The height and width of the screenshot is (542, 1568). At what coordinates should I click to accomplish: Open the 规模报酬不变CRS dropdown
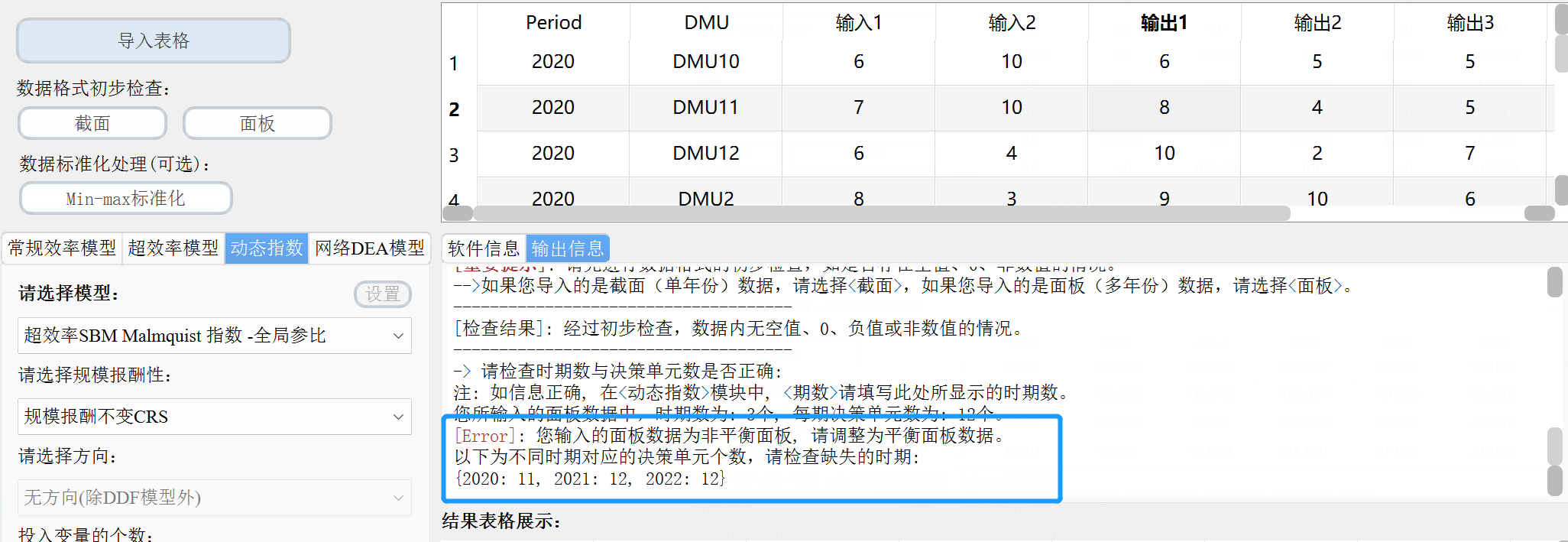(214, 417)
